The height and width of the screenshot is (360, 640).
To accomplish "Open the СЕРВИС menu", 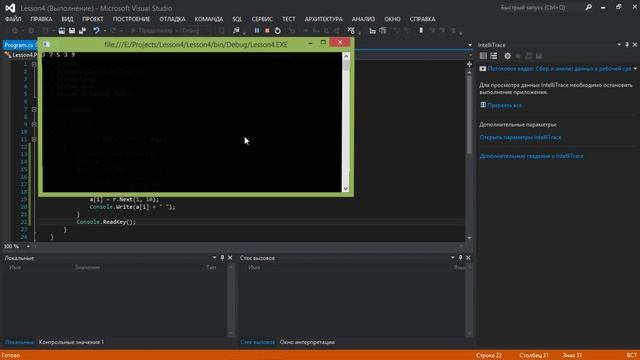I will 262,19.
